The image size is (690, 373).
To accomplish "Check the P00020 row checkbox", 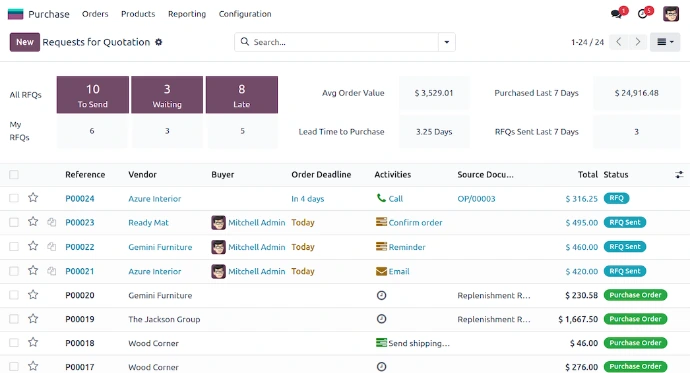I will [14, 295].
